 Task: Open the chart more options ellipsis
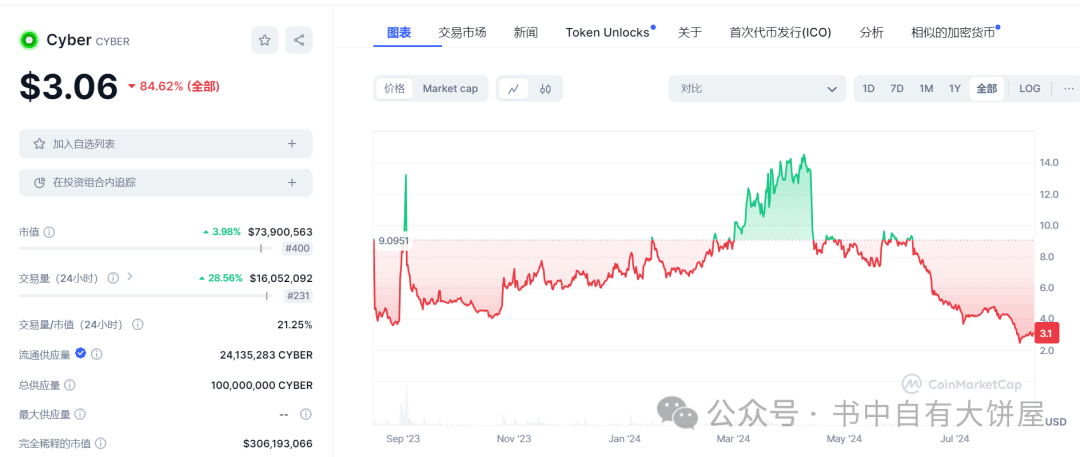pos(1068,89)
